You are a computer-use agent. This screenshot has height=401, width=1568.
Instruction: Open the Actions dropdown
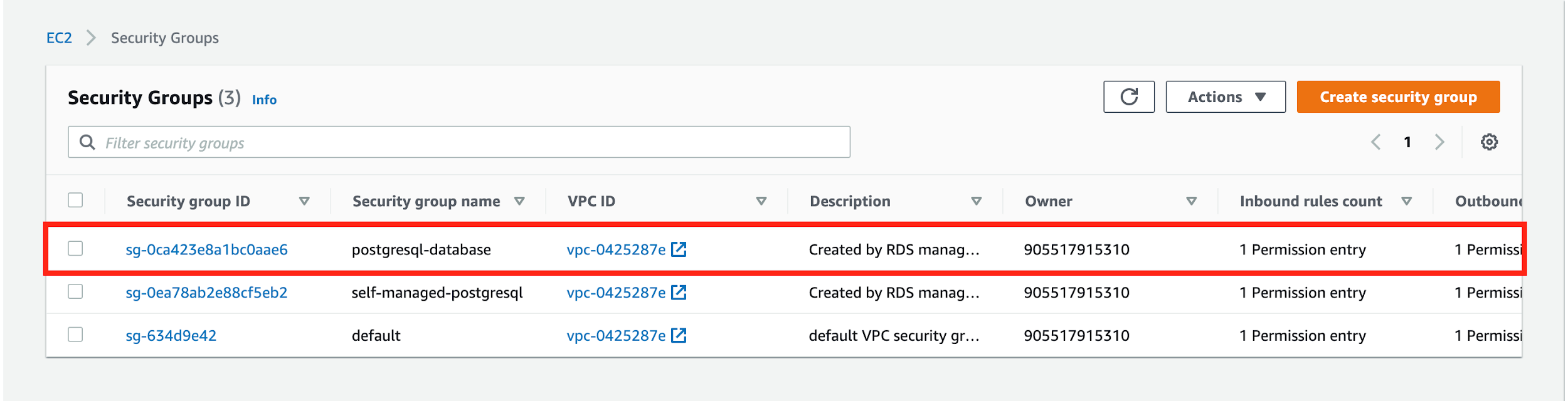tap(1226, 96)
